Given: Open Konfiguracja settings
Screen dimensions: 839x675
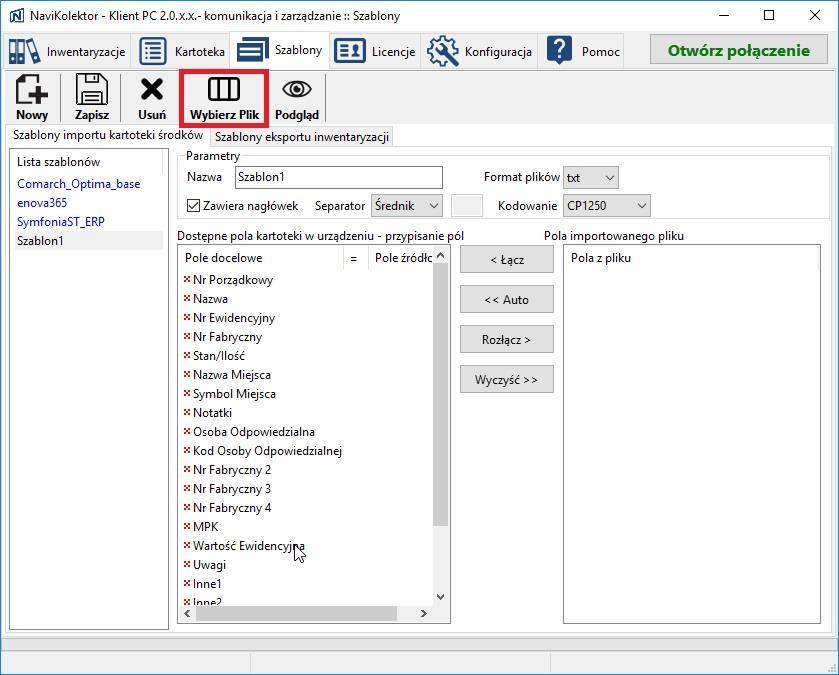Looking at the screenshot, I should point(479,51).
